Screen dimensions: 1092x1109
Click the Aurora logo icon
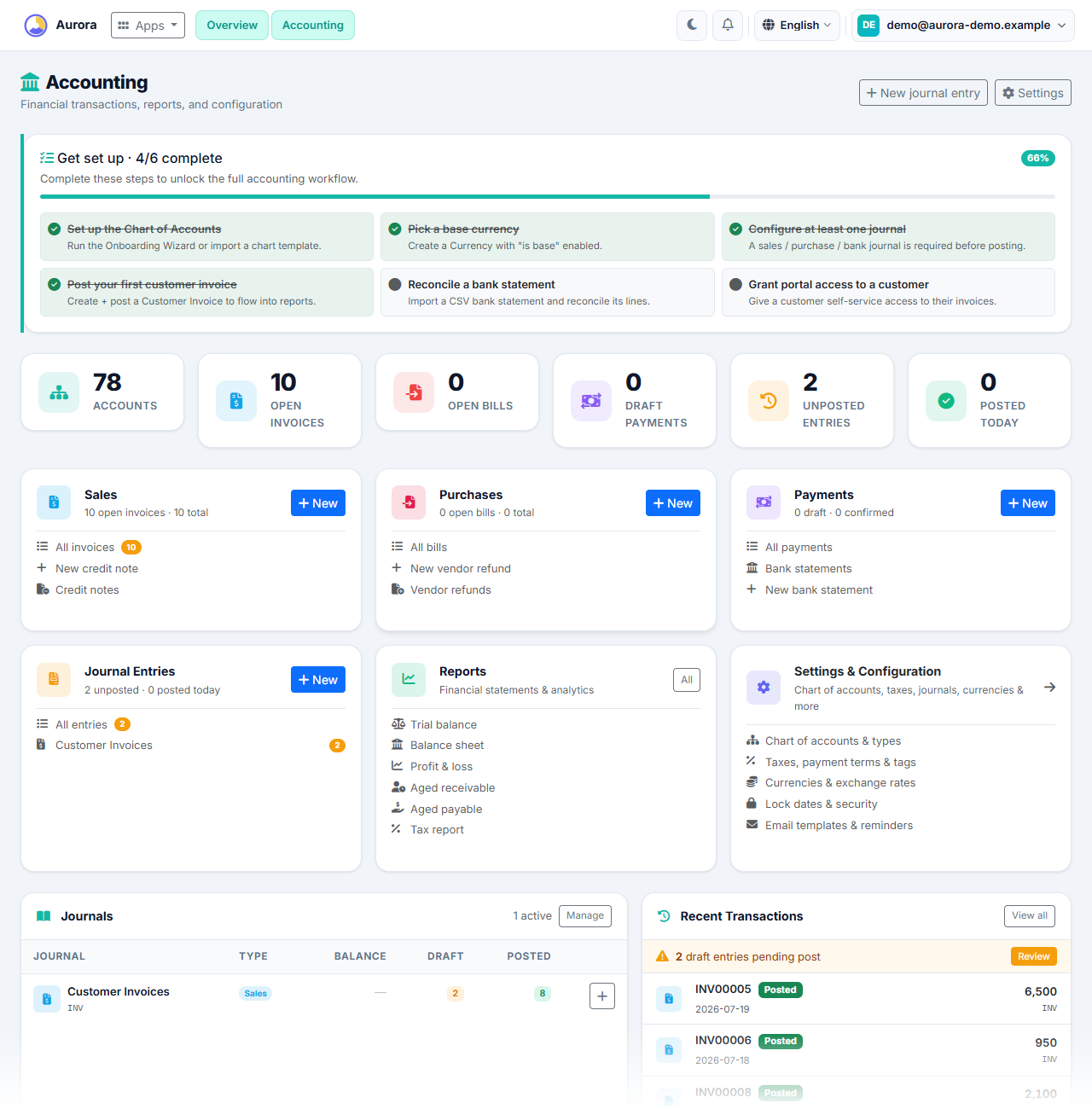pyautogui.click(x=36, y=26)
